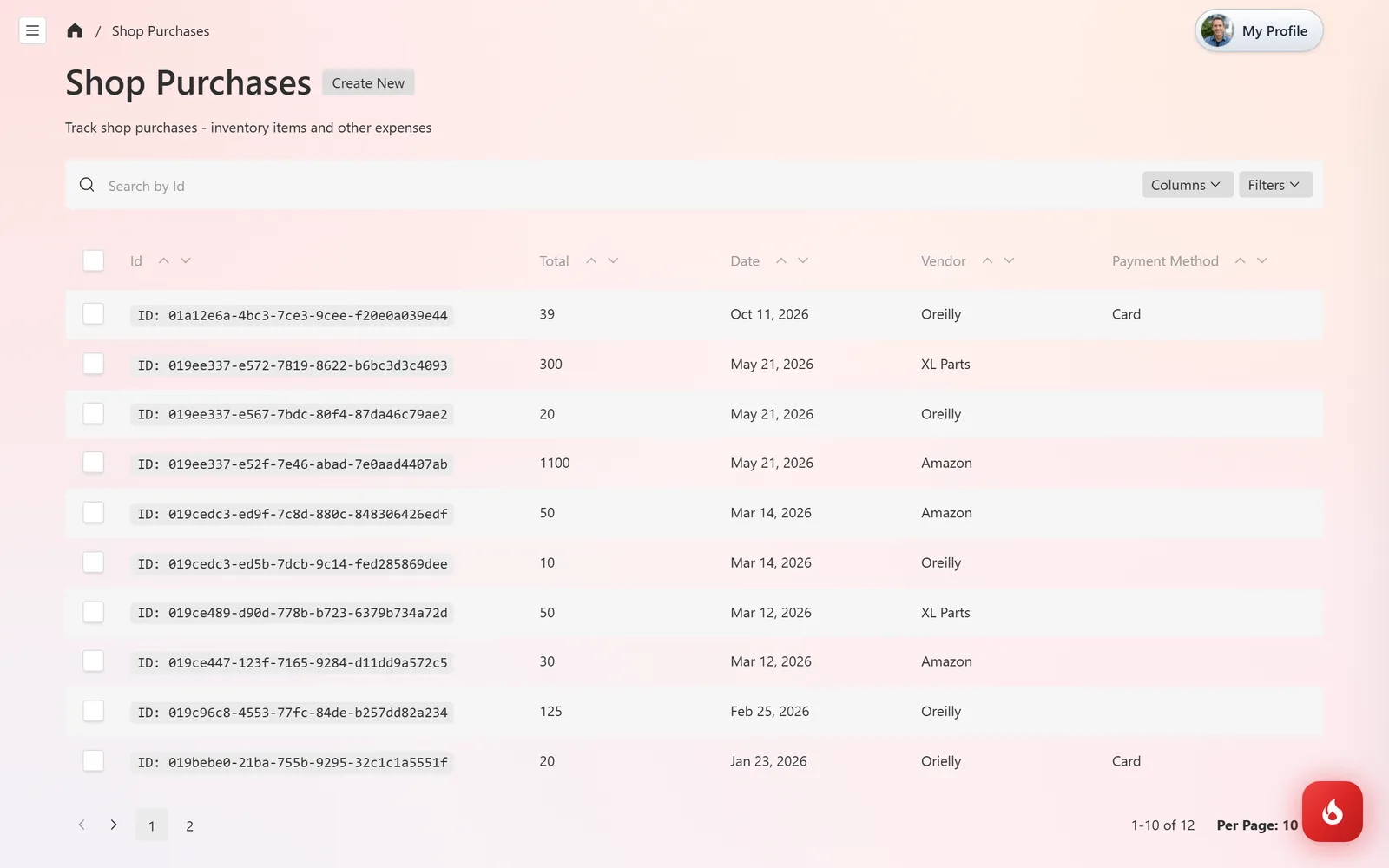This screenshot has width=1389, height=868.
Task: Tick checkbox for the 1100 Amazon row
Action: click(x=93, y=463)
